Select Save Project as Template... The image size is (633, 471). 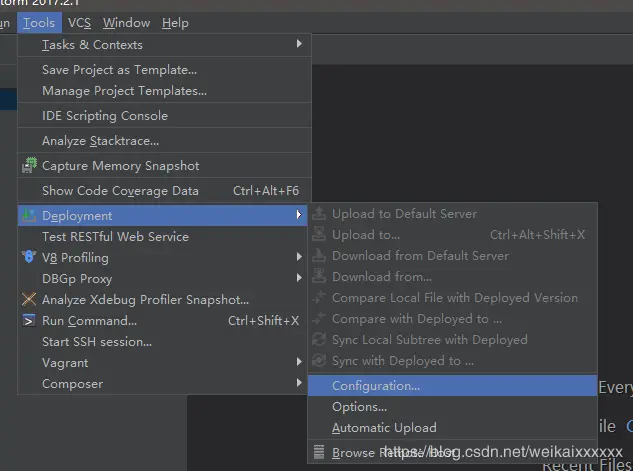119,70
